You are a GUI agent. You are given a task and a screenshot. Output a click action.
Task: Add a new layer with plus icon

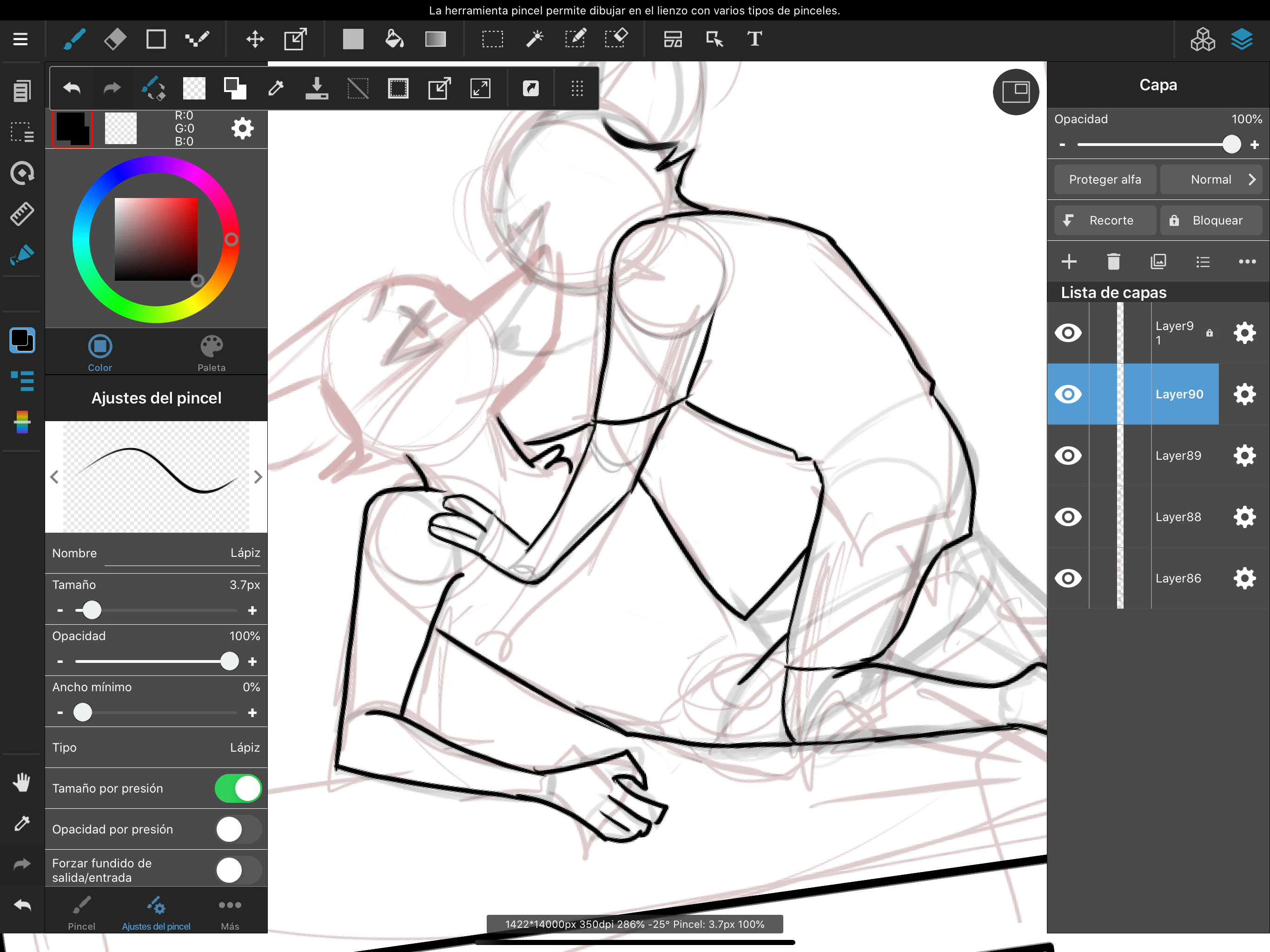coord(1068,262)
